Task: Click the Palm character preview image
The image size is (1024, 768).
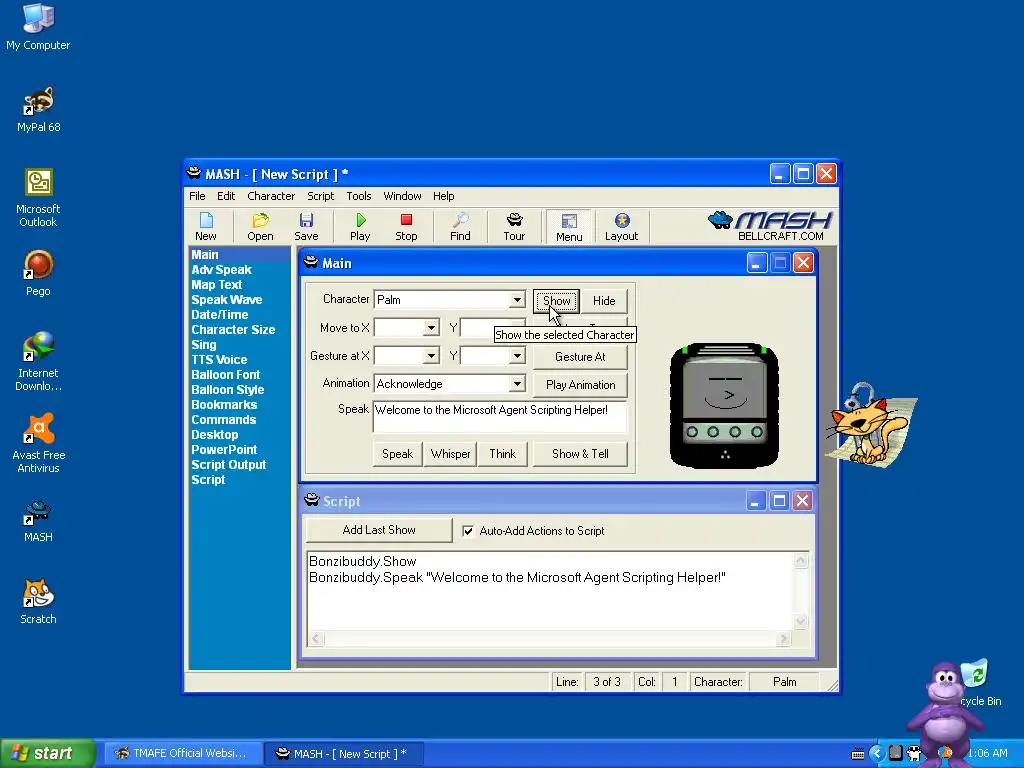Action: pyautogui.click(x=724, y=405)
